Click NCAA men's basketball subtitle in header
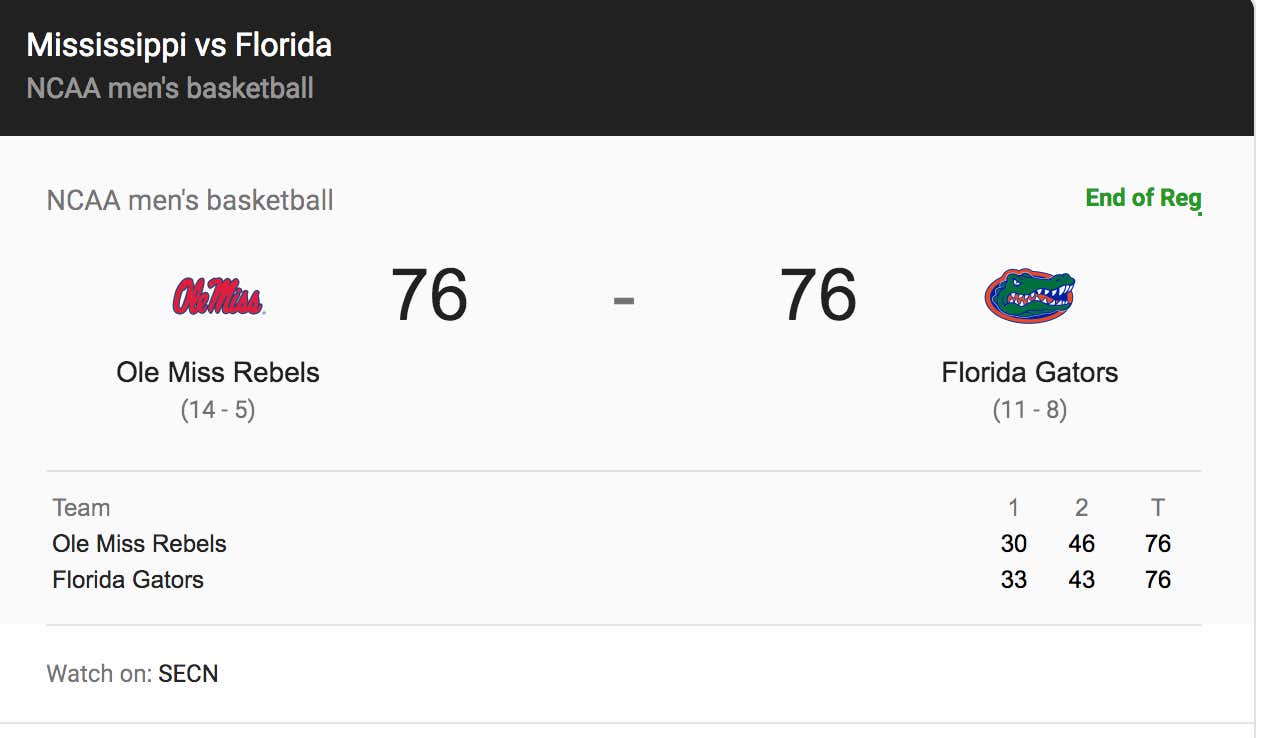1264x738 pixels. [x=170, y=89]
